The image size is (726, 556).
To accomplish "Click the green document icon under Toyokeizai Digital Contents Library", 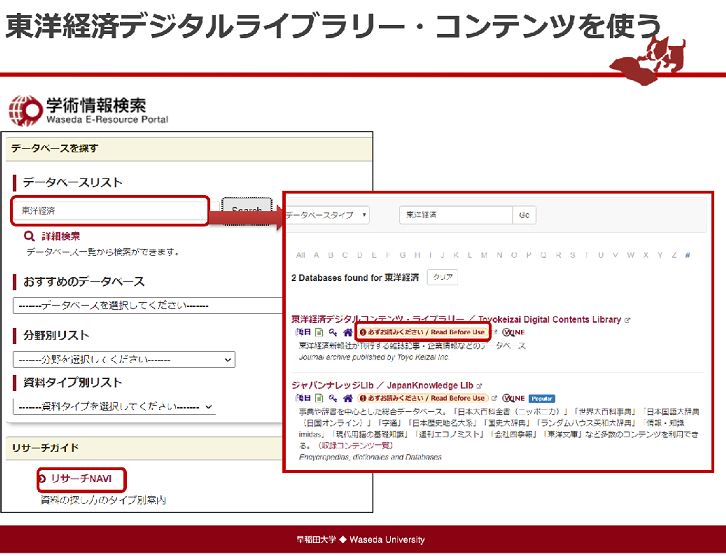I will 319,332.
